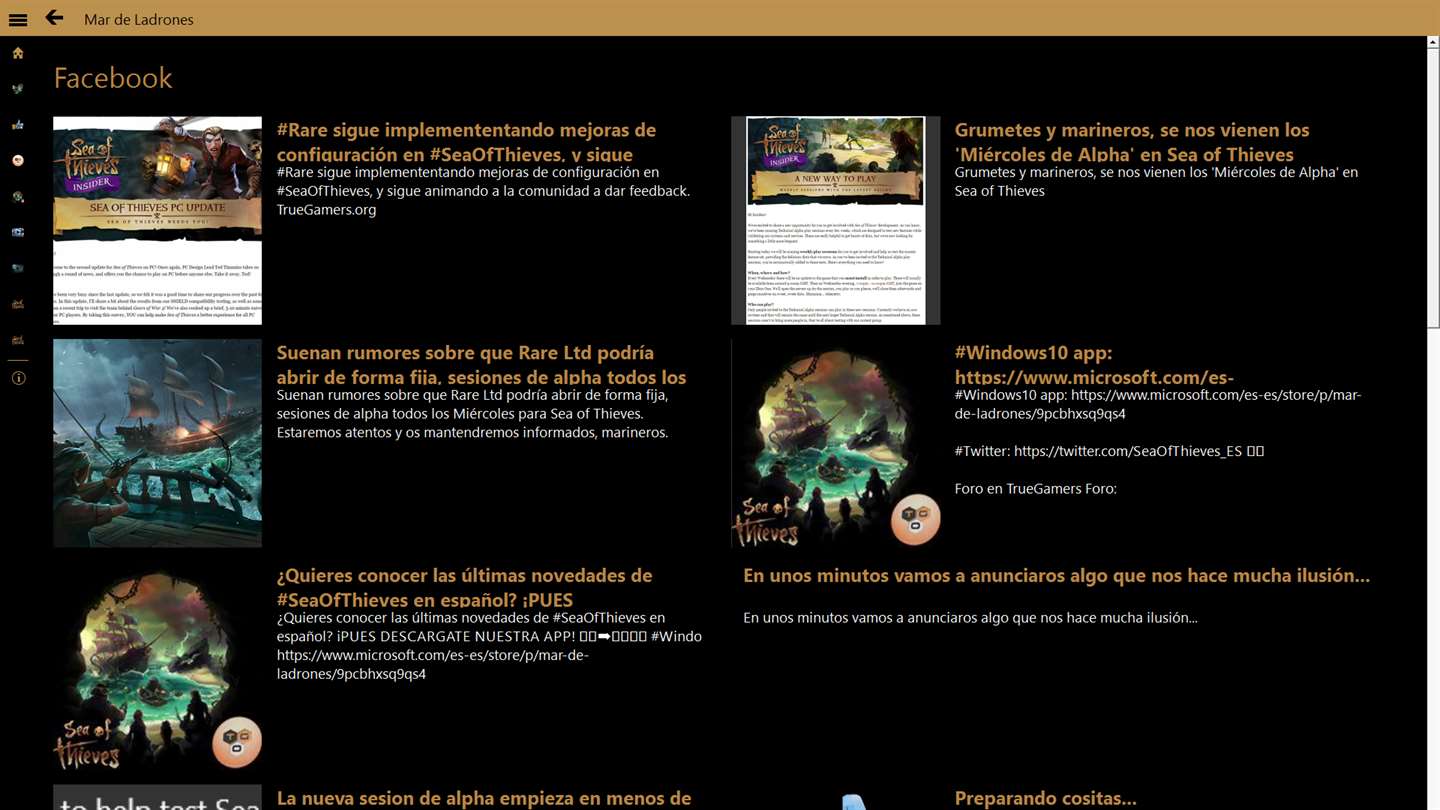Open post 'Grumetes y marineros' headline
The width and height of the screenshot is (1440, 810).
(x=1131, y=142)
